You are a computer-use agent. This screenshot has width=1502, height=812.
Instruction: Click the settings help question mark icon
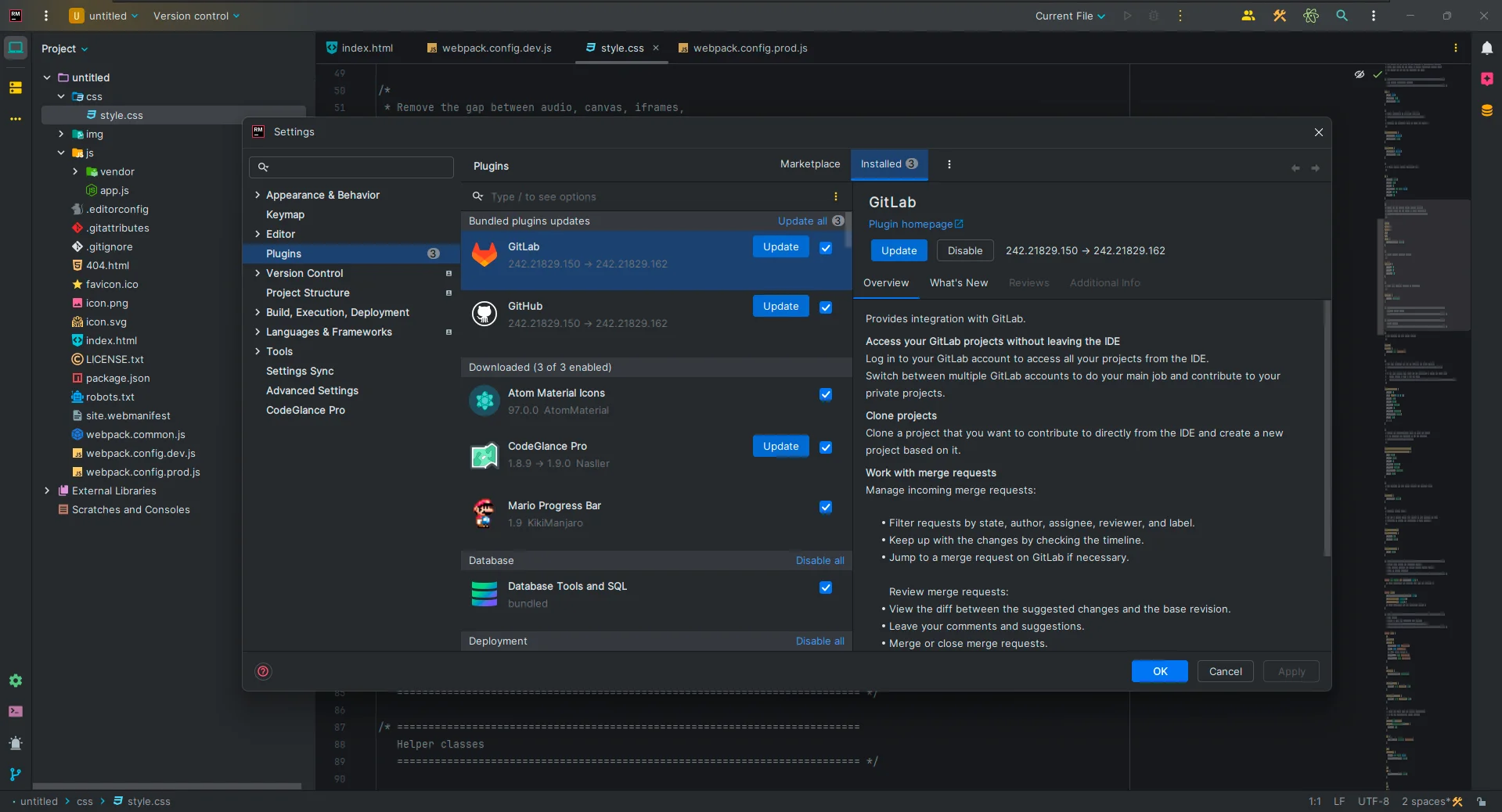click(263, 671)
